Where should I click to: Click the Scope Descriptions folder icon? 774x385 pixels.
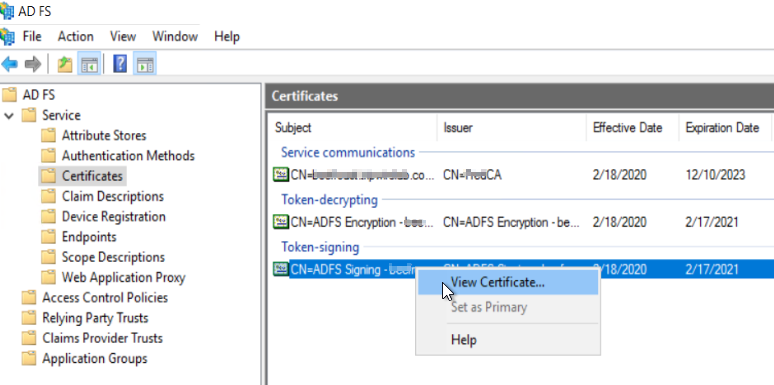(x=48, y=257)
